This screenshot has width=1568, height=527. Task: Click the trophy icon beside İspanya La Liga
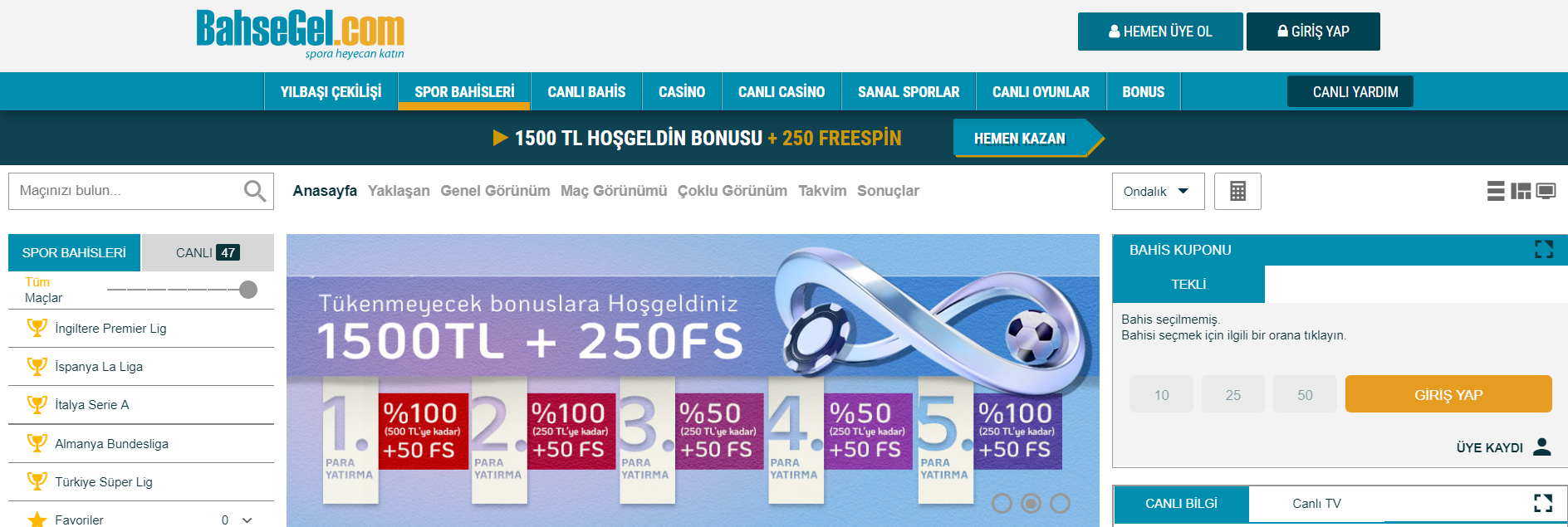pyautogui.click(x=37, y=366)
